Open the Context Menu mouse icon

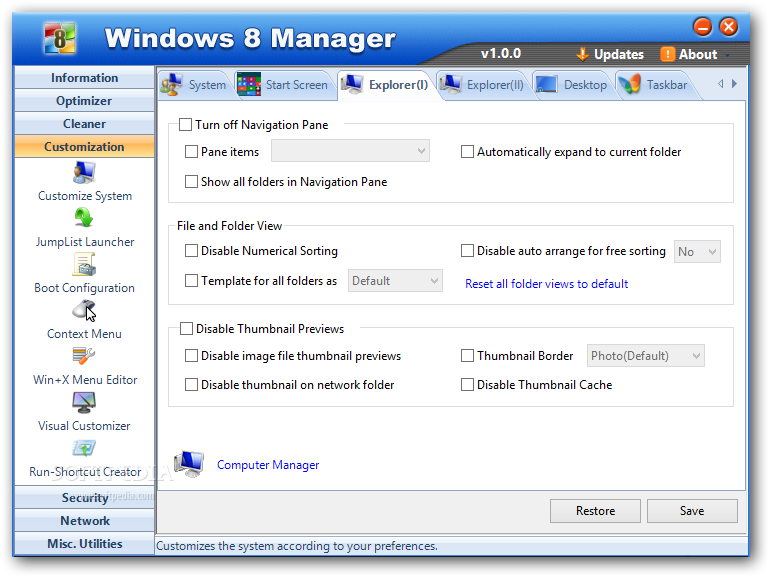click(84, 310)
